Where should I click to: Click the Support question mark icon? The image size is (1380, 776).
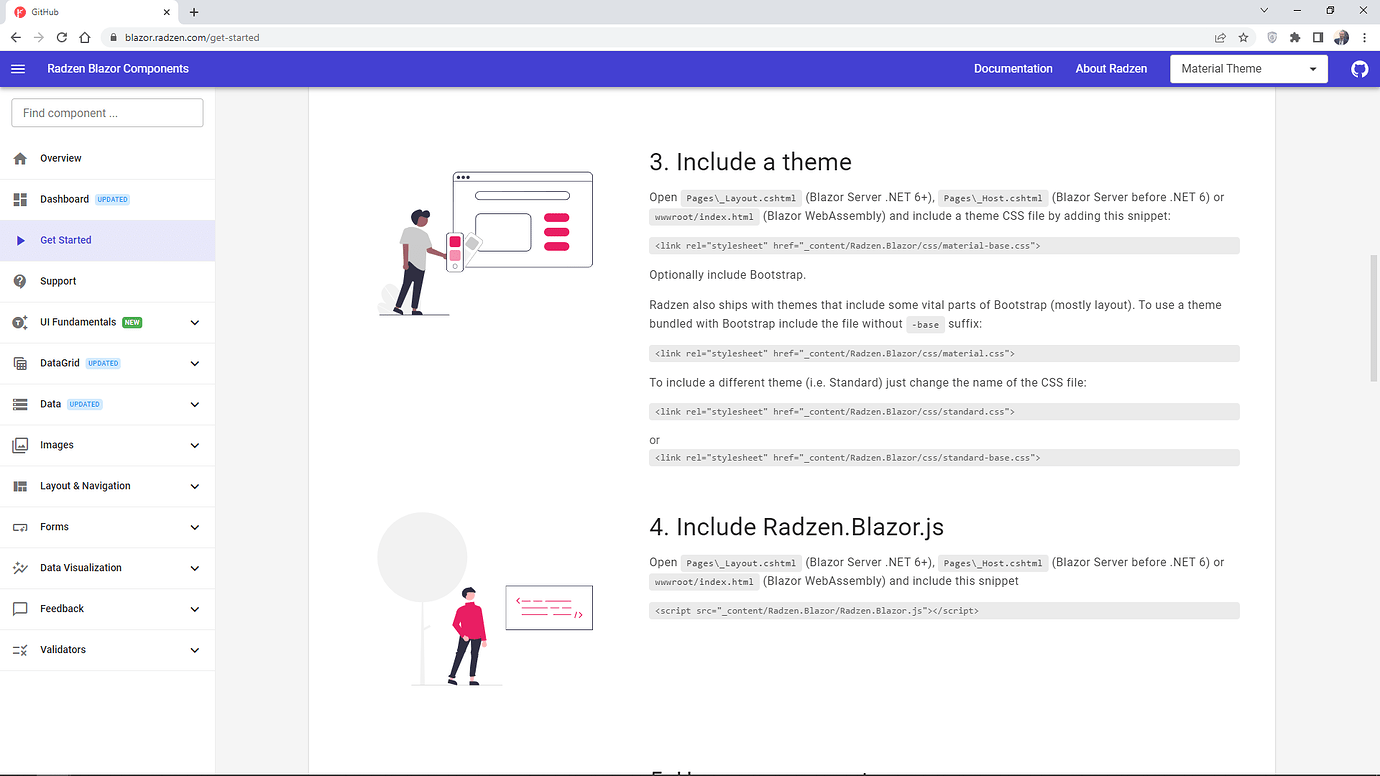pyautogui.click(x=22, y=281)
